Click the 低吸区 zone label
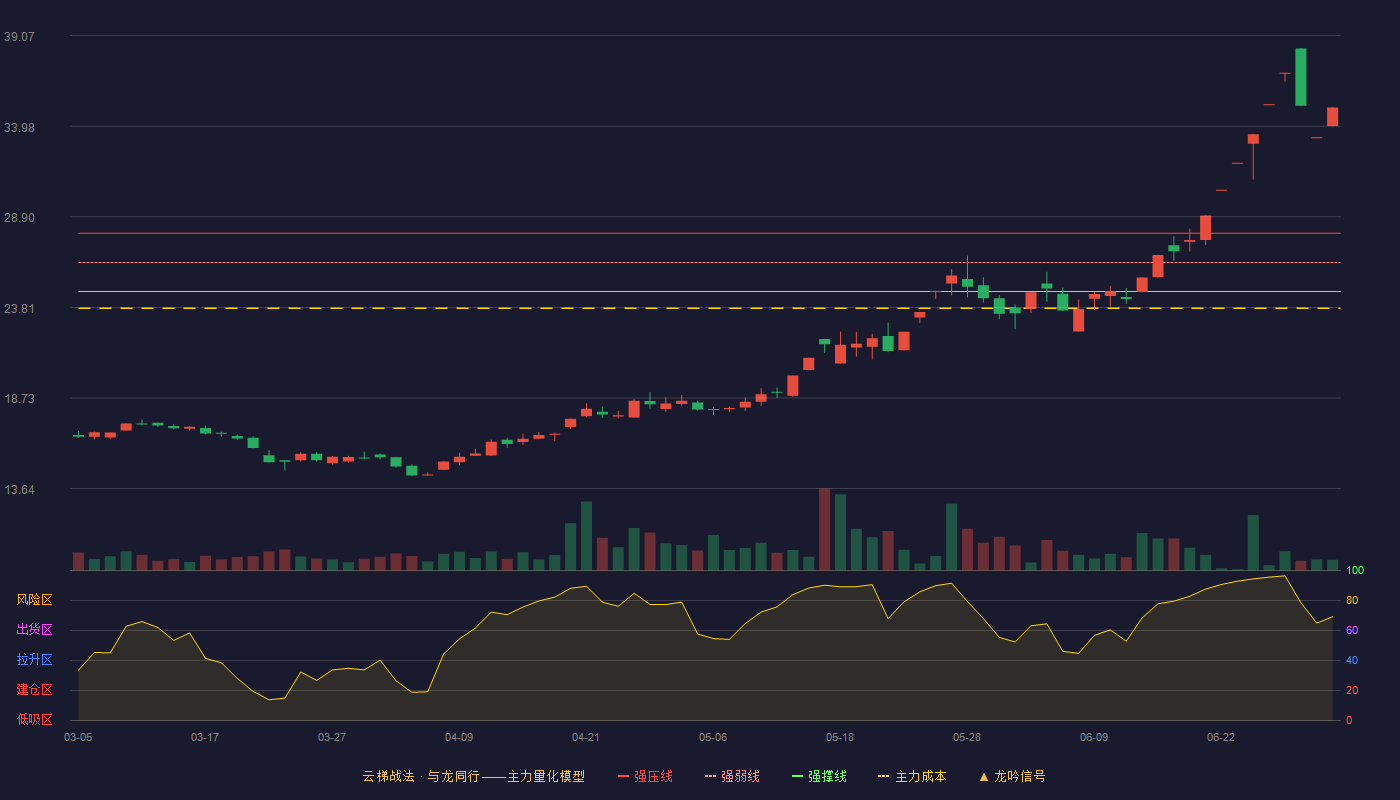 click(x=35, y=719)
